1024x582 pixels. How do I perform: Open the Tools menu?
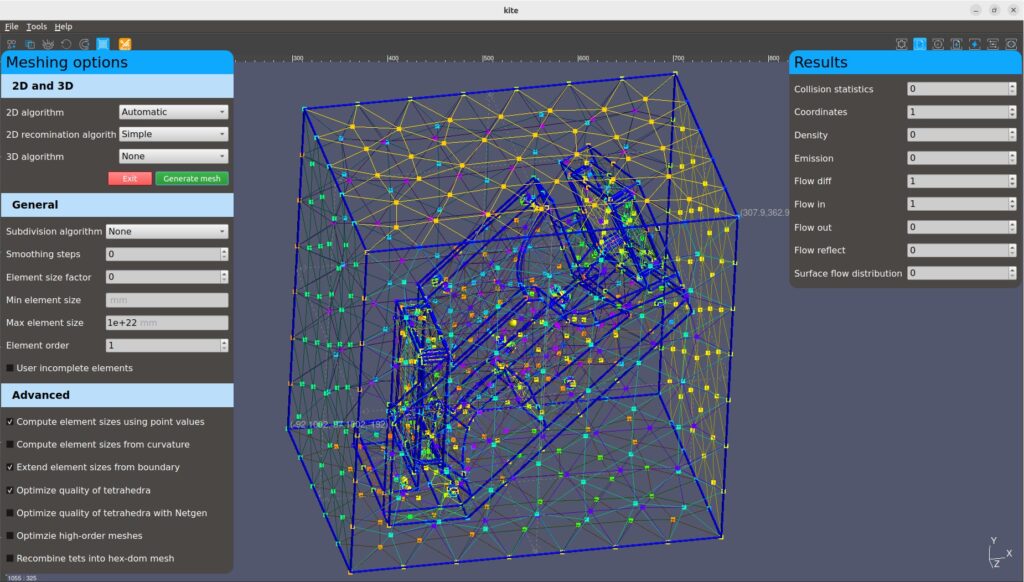click(x=36, y=27)
